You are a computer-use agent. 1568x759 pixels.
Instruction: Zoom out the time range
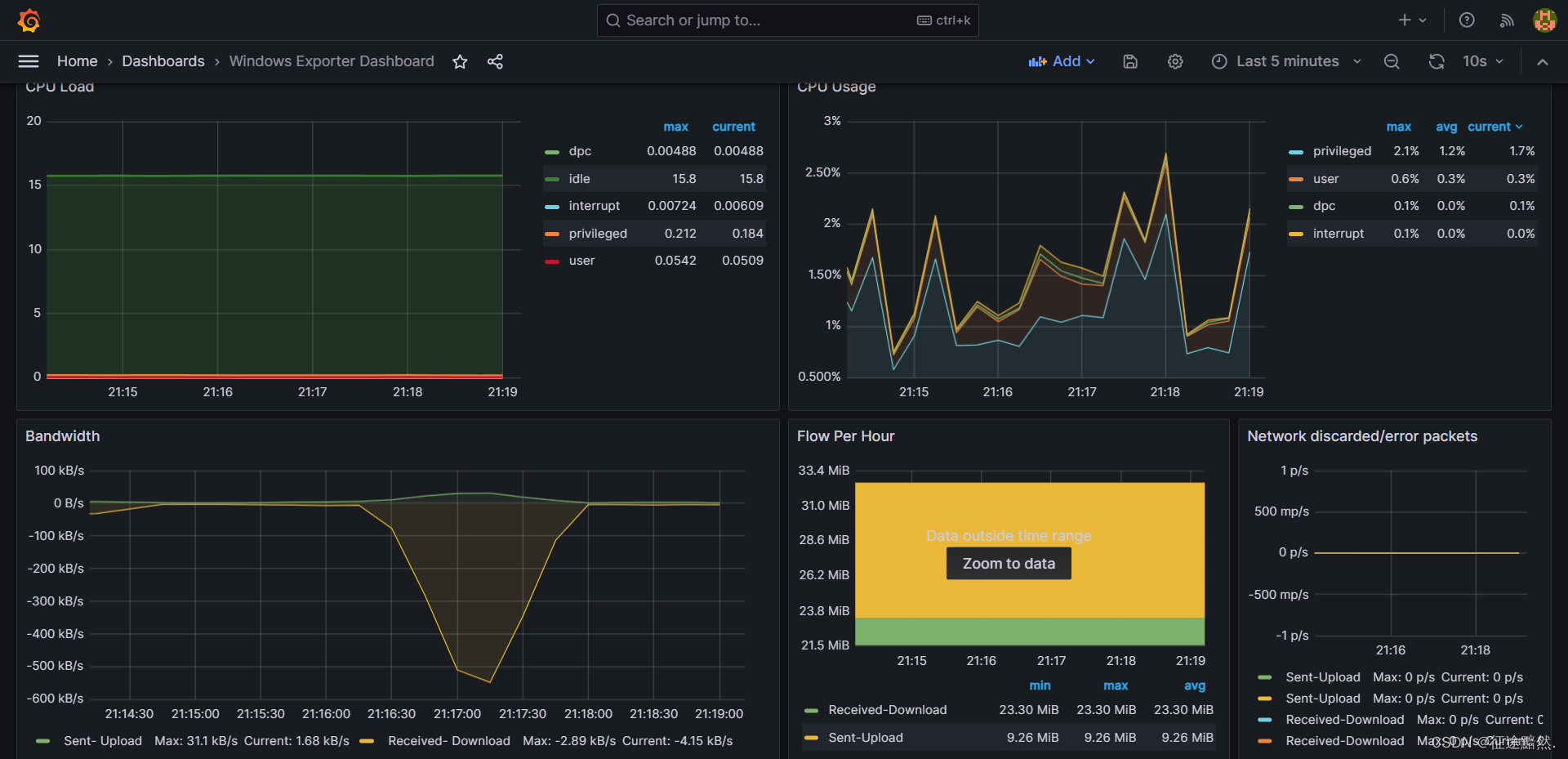1392,61
